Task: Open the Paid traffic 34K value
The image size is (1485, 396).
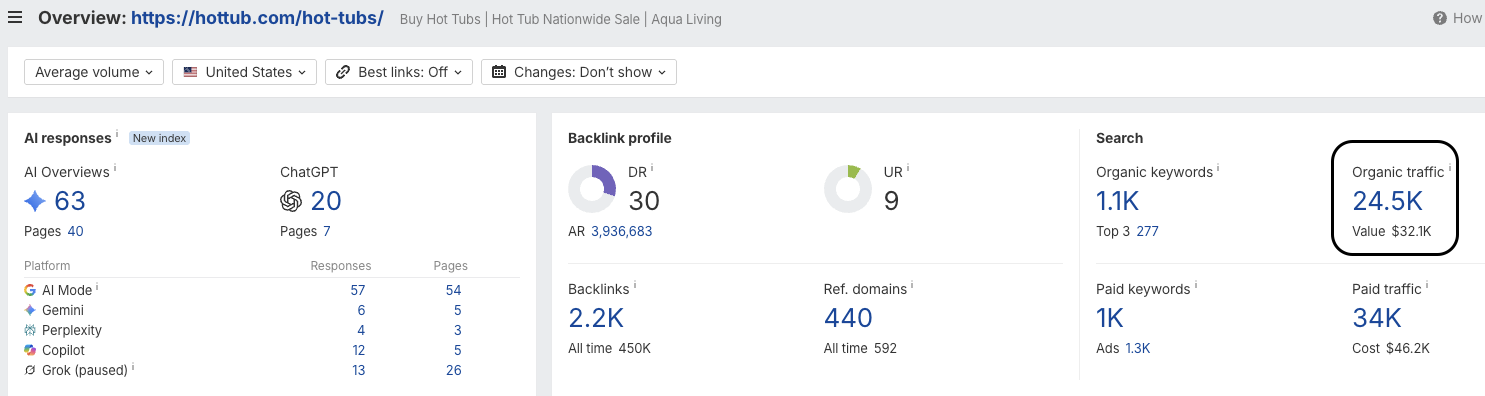Action: pyautogui.click(x=1377, y=318)
